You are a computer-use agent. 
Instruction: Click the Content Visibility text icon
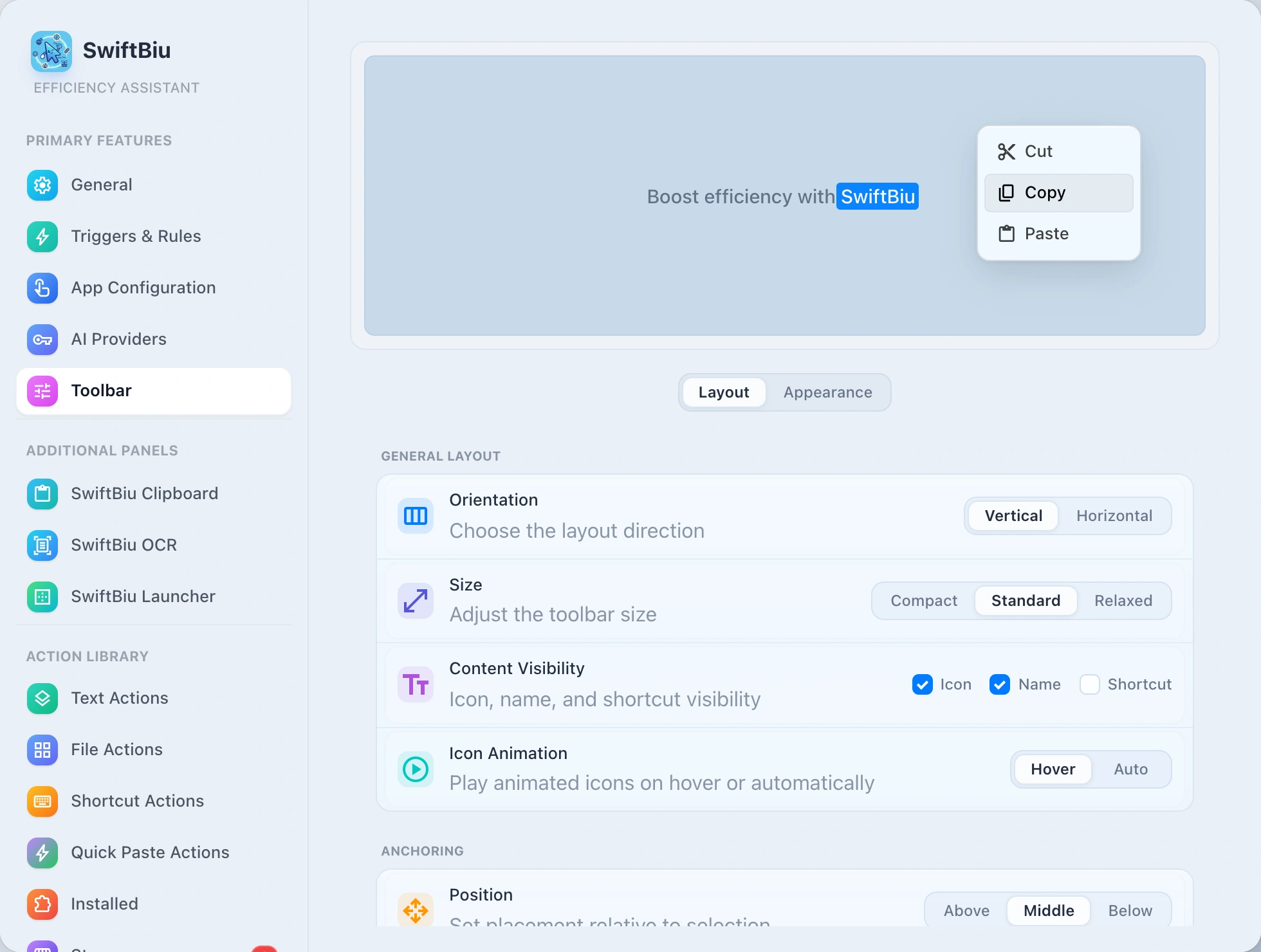pyautogui.click(x=416, y=684)
